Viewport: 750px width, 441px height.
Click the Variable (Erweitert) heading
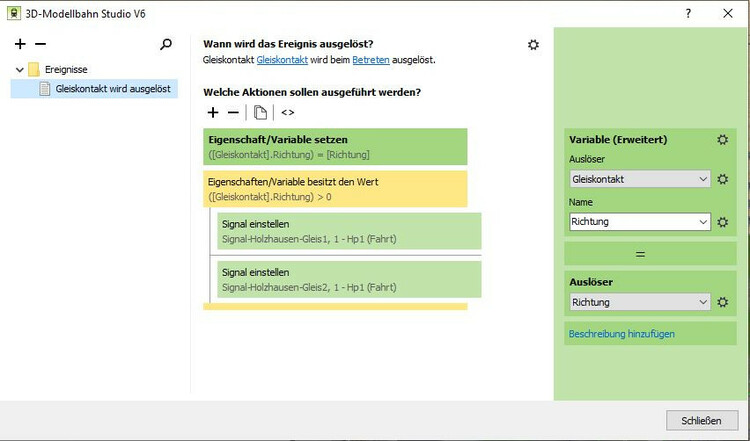point(618,140)
